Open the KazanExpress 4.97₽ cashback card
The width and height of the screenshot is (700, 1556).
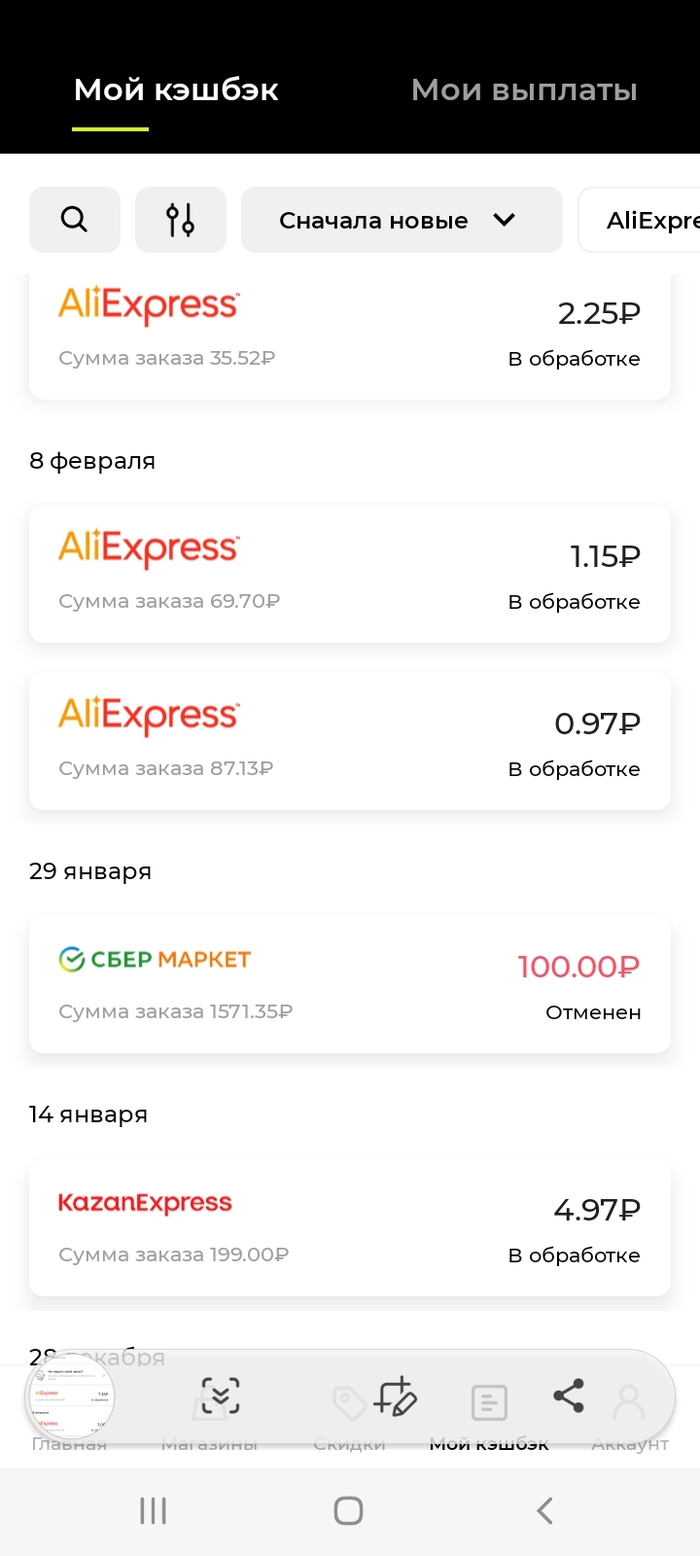(x=349, y=1226)
